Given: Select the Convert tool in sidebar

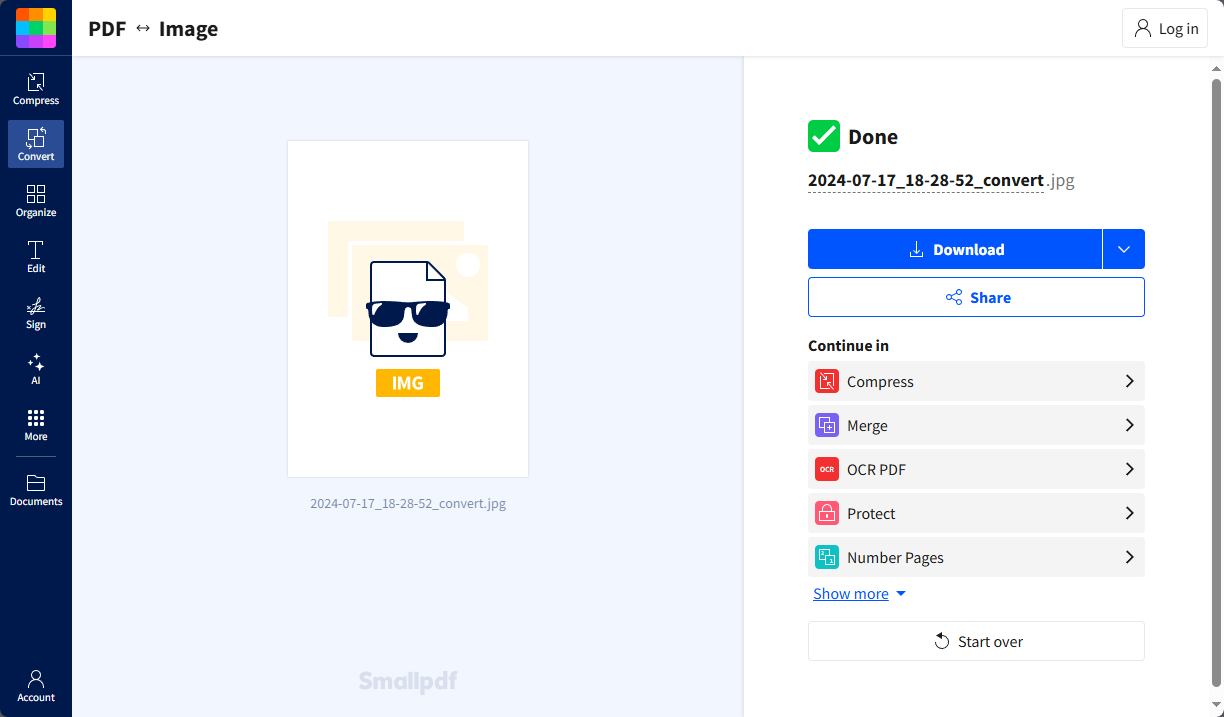Looking at the screenshot, I should pos(36,144).
